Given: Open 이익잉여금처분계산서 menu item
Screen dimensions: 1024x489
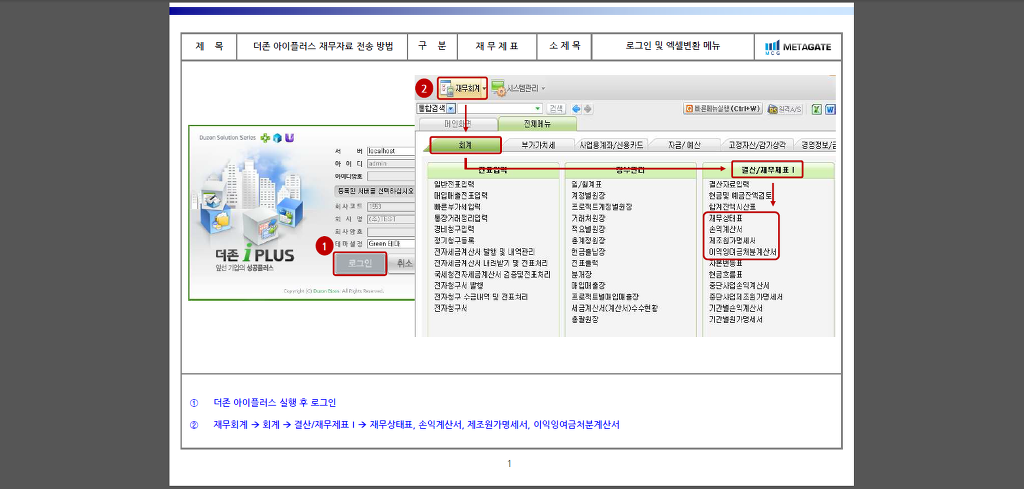Looking at the screenshot, I should pos(743,251).
